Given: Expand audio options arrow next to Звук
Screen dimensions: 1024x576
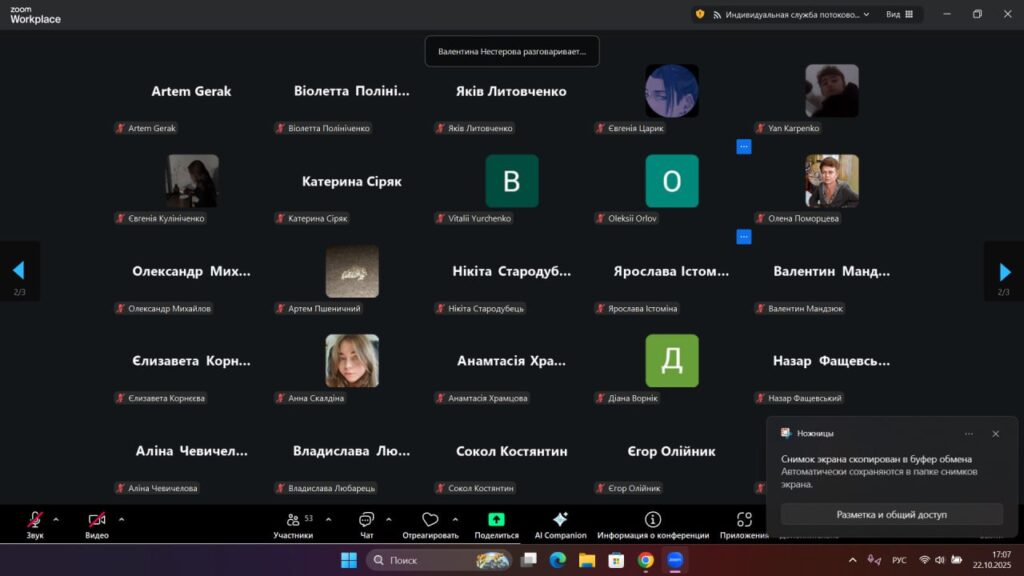Looking at the screenshot, I should point(56,519).
